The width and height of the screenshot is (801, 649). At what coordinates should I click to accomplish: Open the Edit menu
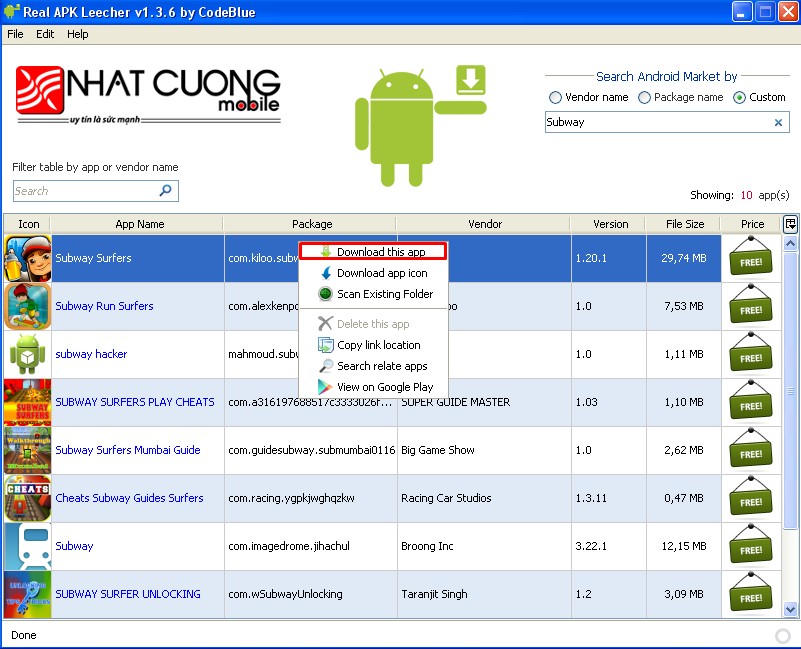[45, 34]
